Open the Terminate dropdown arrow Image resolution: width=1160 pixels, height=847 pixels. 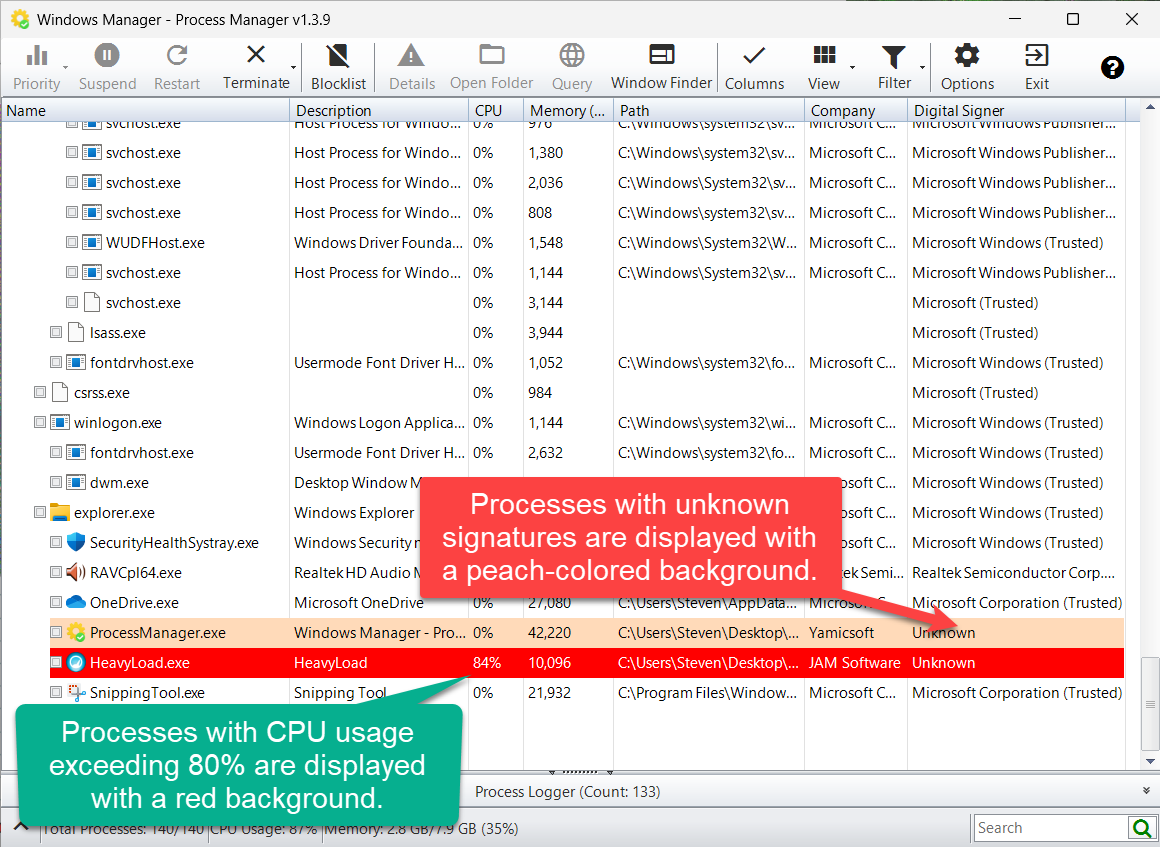click(x=294, y=67)
